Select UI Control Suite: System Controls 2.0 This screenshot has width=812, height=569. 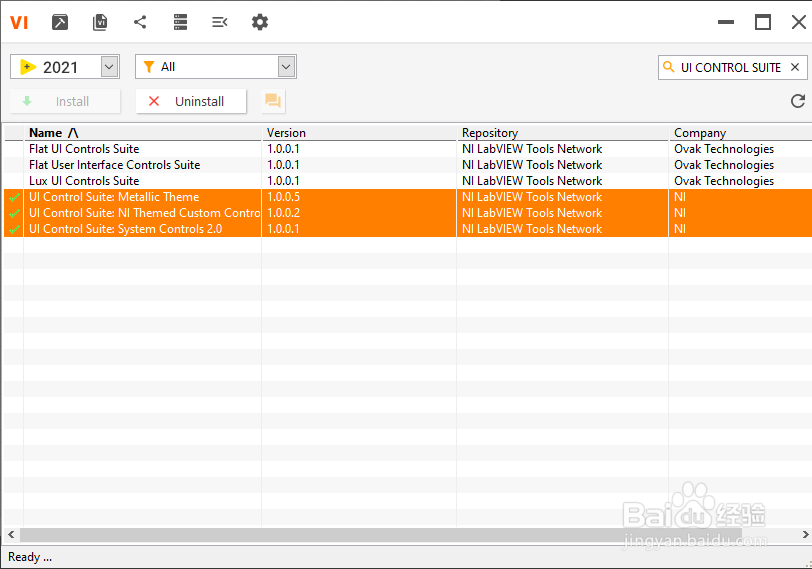[x=408, y=229]
